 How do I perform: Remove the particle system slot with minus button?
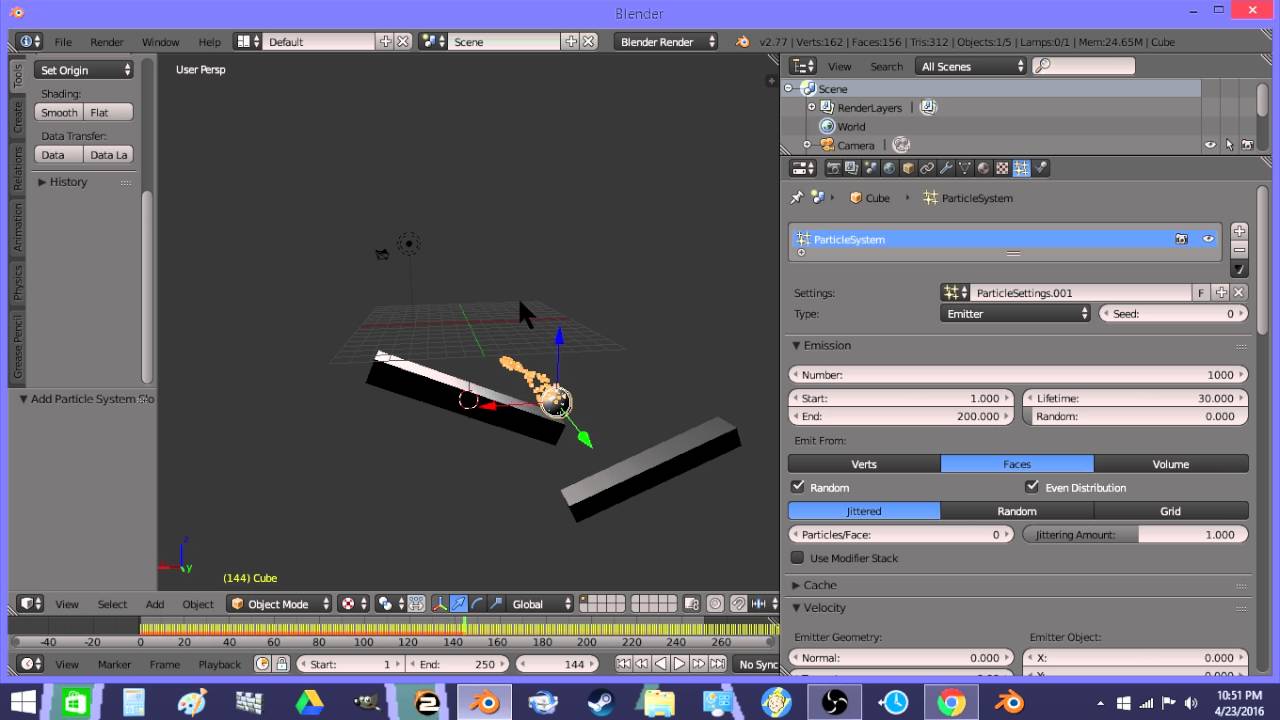point(1239,249)
